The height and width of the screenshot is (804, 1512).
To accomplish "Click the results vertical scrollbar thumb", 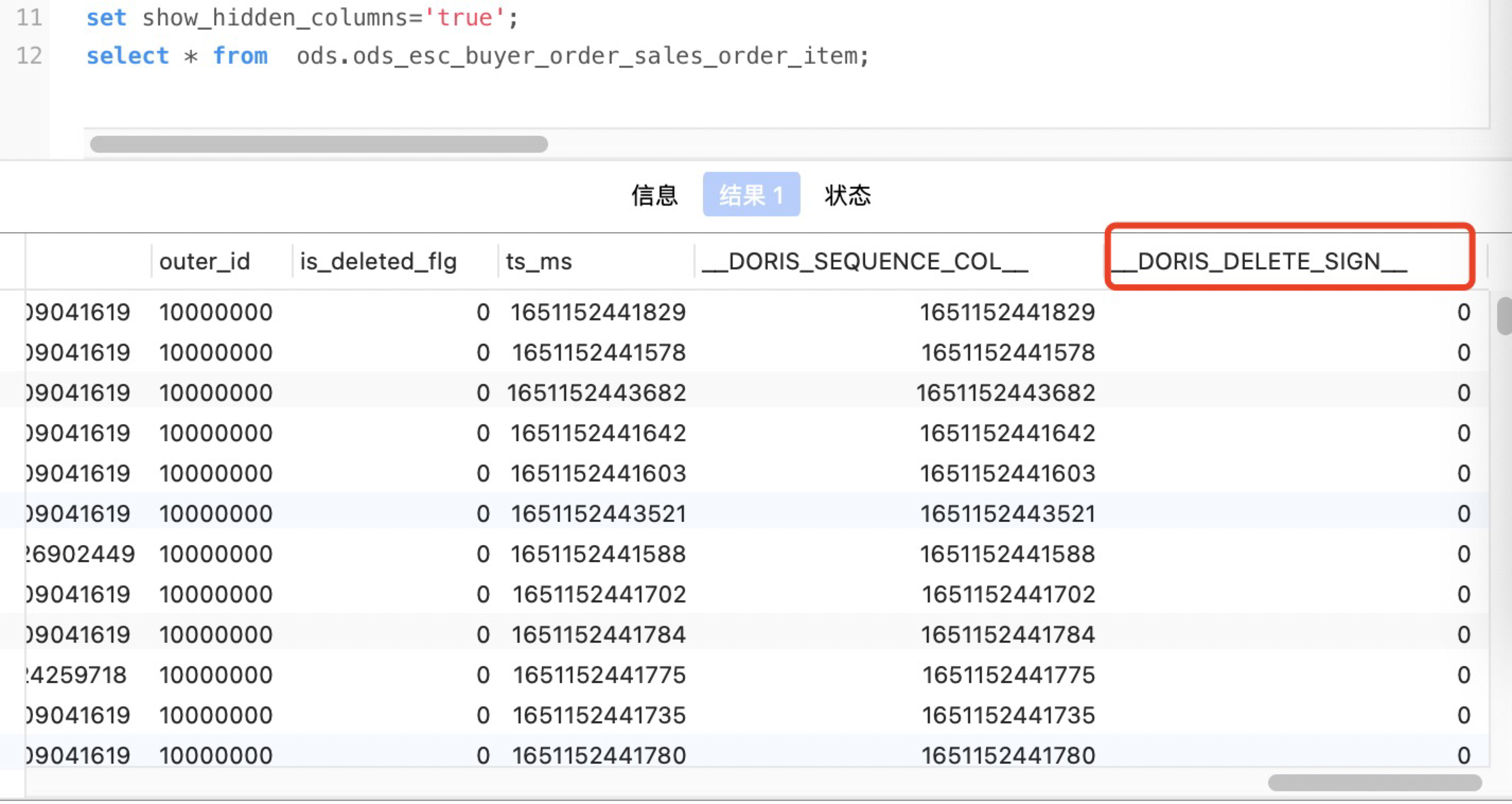I will pos(1505,316).
